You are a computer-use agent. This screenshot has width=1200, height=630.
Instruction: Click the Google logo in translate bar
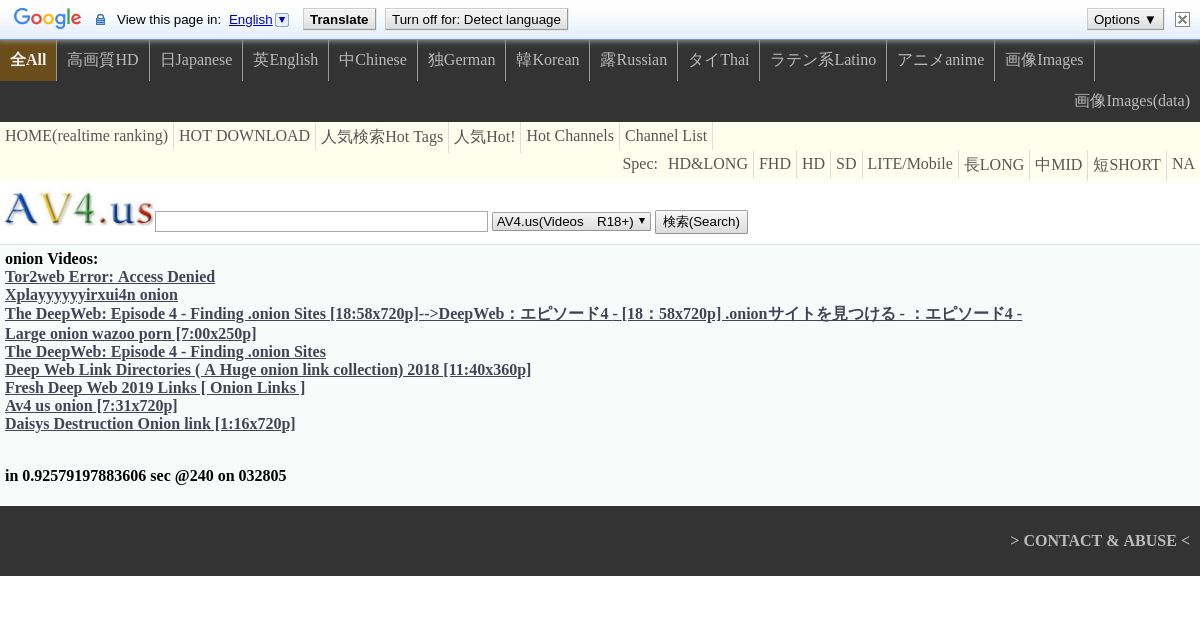click(47, 19)
